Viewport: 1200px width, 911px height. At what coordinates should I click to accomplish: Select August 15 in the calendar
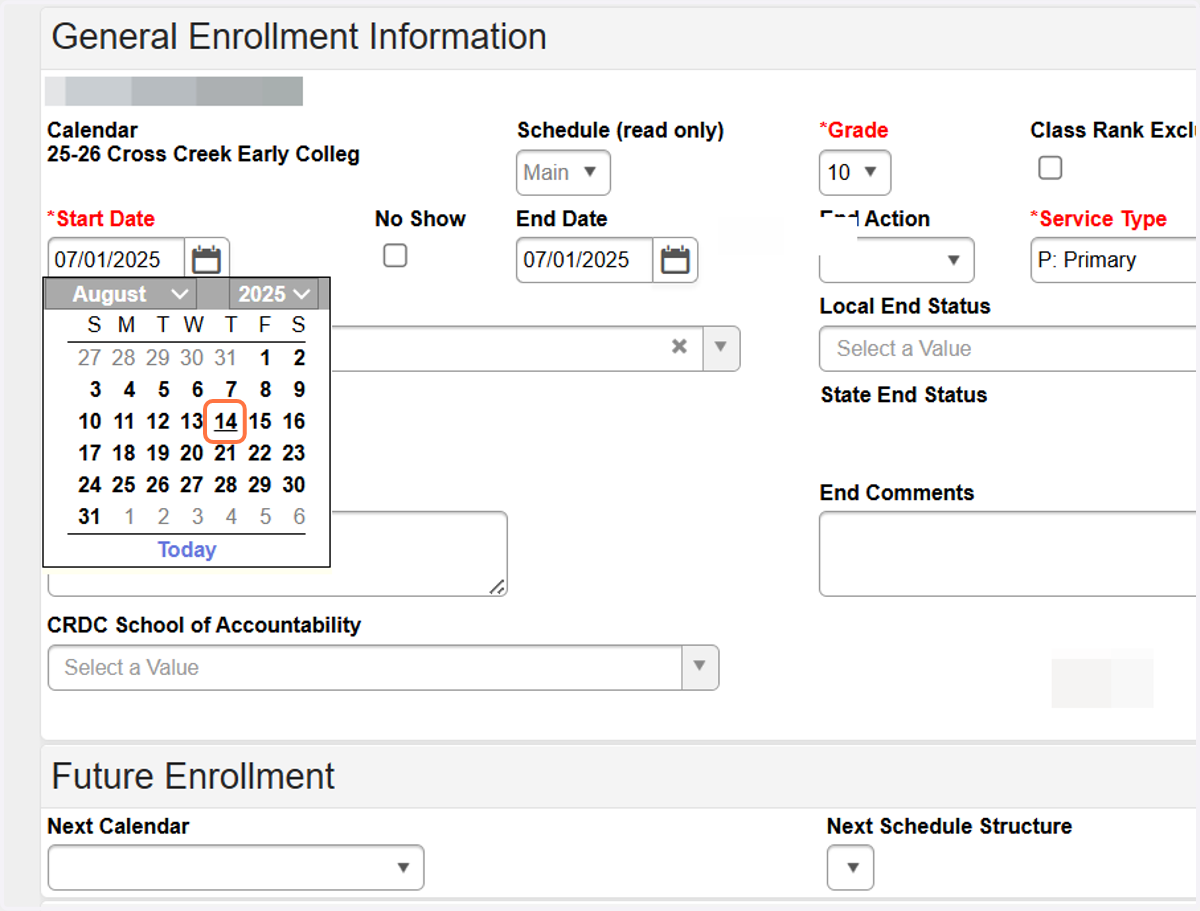pos(260,421)
